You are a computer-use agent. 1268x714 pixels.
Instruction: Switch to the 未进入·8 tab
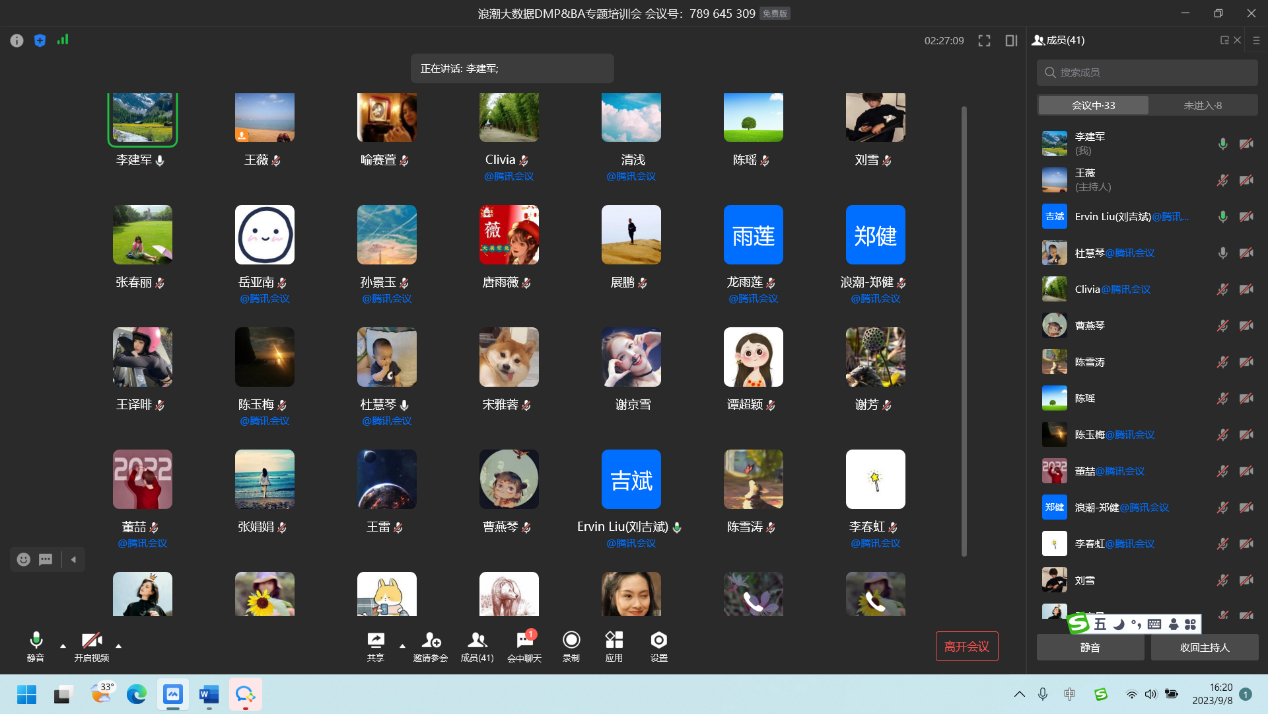pos(1202,106)
